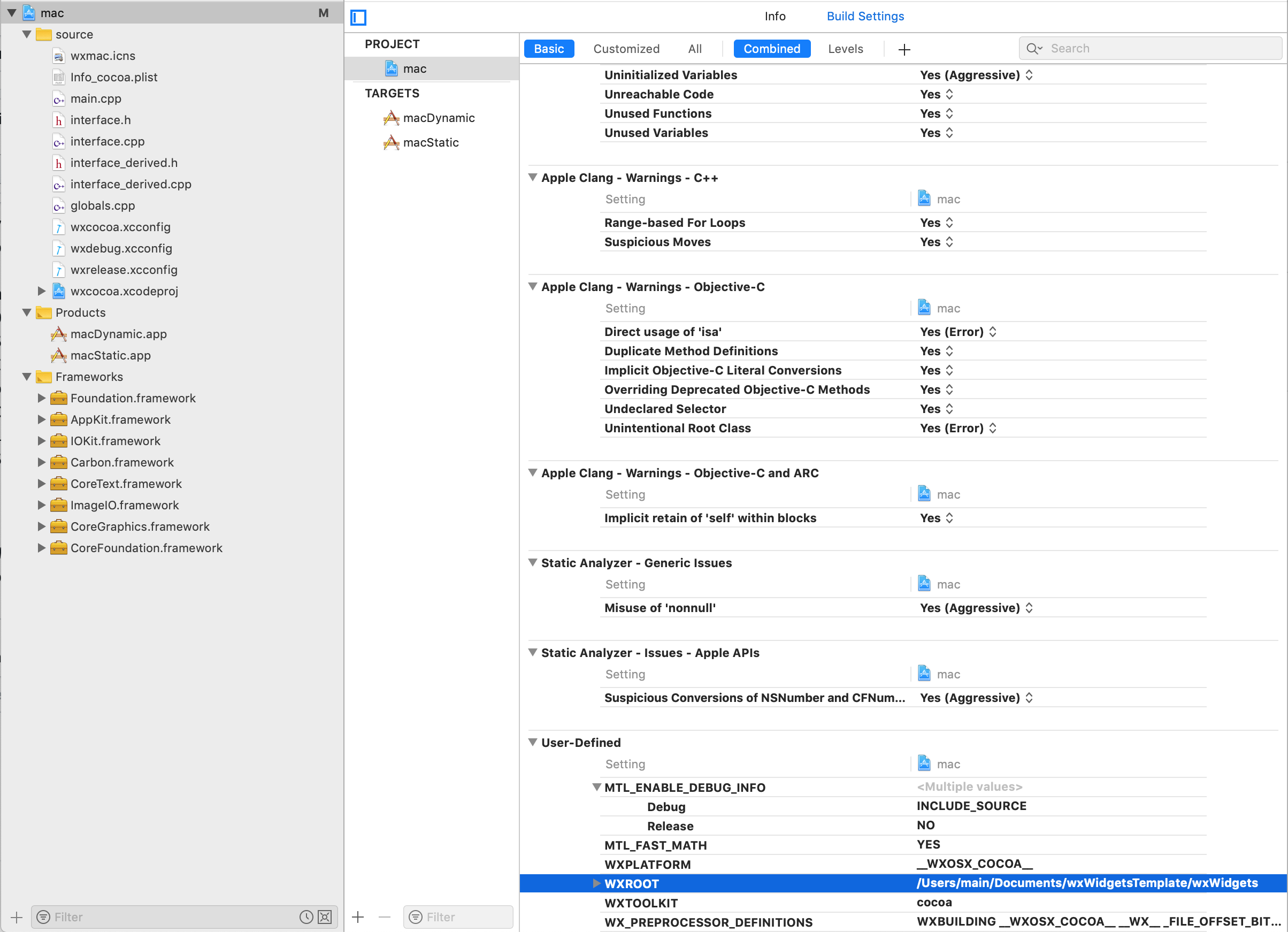Switch to the Build Settings tab
This screenshot has width=1288, height=932.
tap(865, 17)
